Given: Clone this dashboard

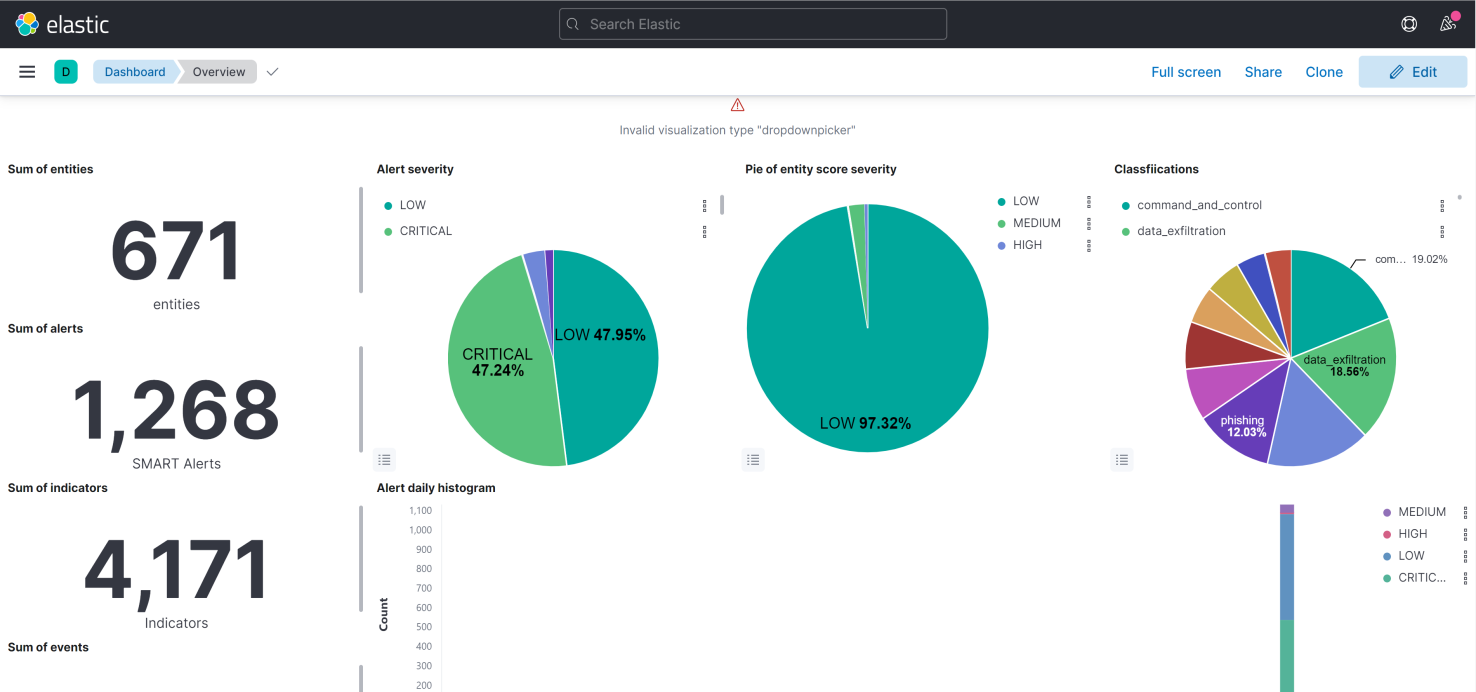Looking at the screenshot, I should 1324,72.
